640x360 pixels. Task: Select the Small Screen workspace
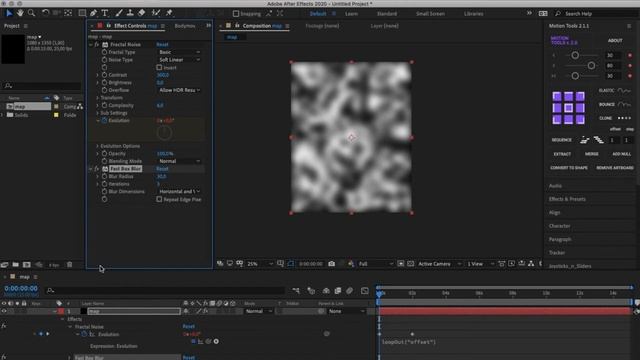coord(430,13)
